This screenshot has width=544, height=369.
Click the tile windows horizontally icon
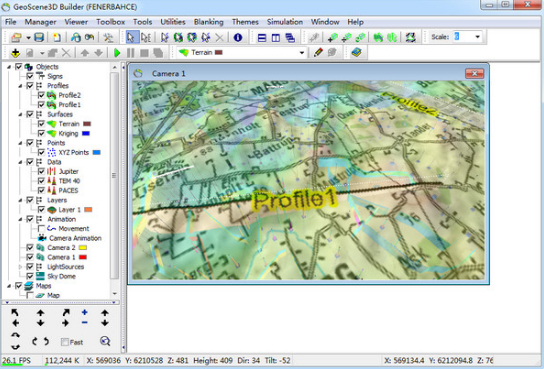[262, 37]
